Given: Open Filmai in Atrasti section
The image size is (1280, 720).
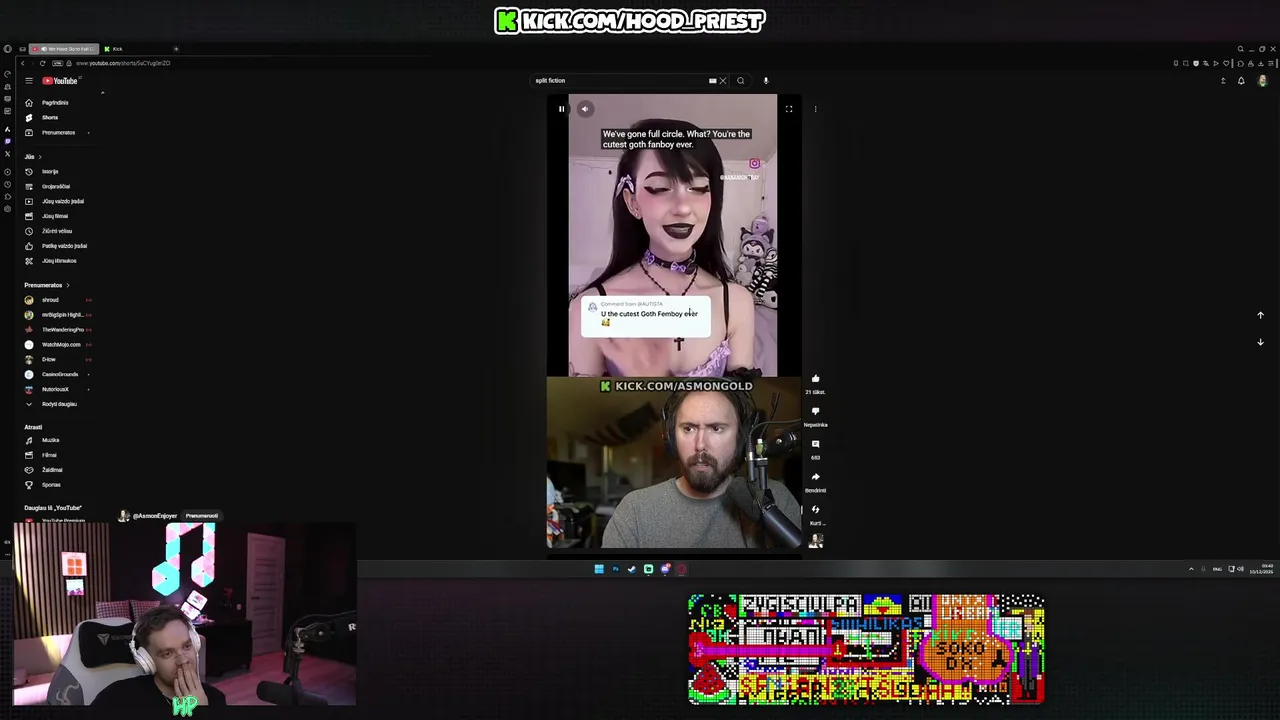Looking at the screenshot, I should [x=49, y=455].
